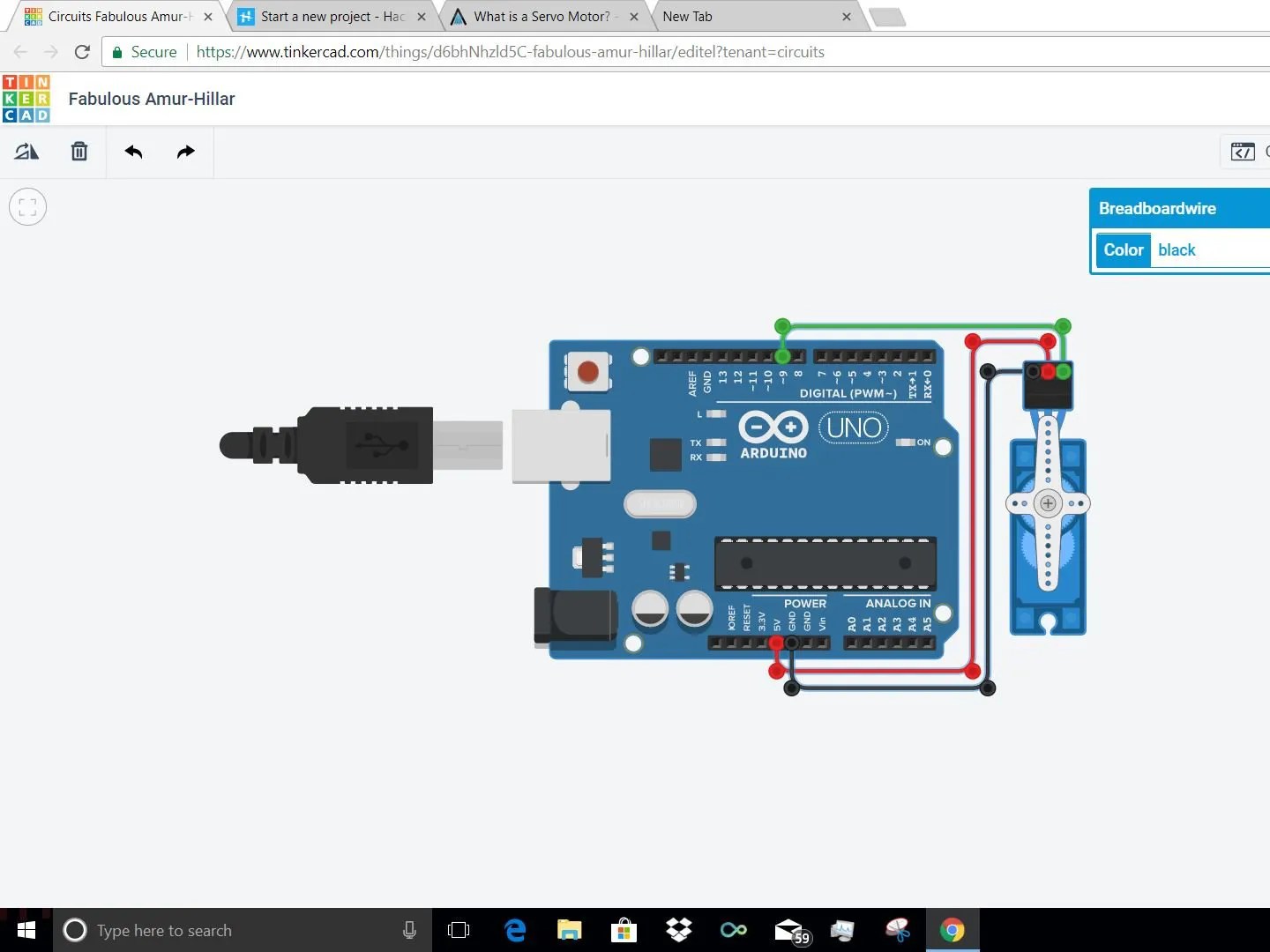Viewport: 1270px width, 952px height.
Task: Open the Code editor panel
Action: (1244, 151)
